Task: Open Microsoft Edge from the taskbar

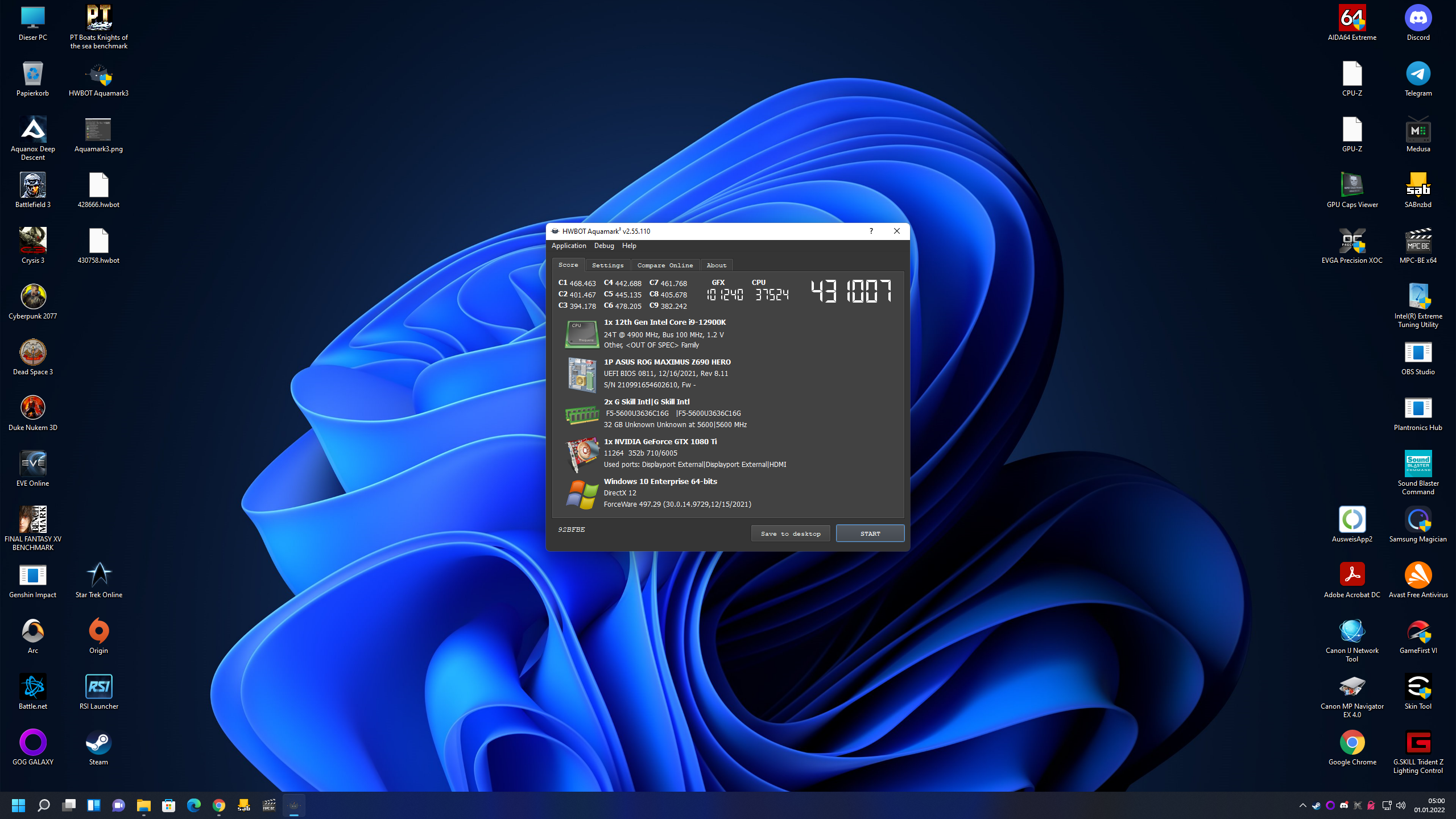Action: [x=194, y=805]
